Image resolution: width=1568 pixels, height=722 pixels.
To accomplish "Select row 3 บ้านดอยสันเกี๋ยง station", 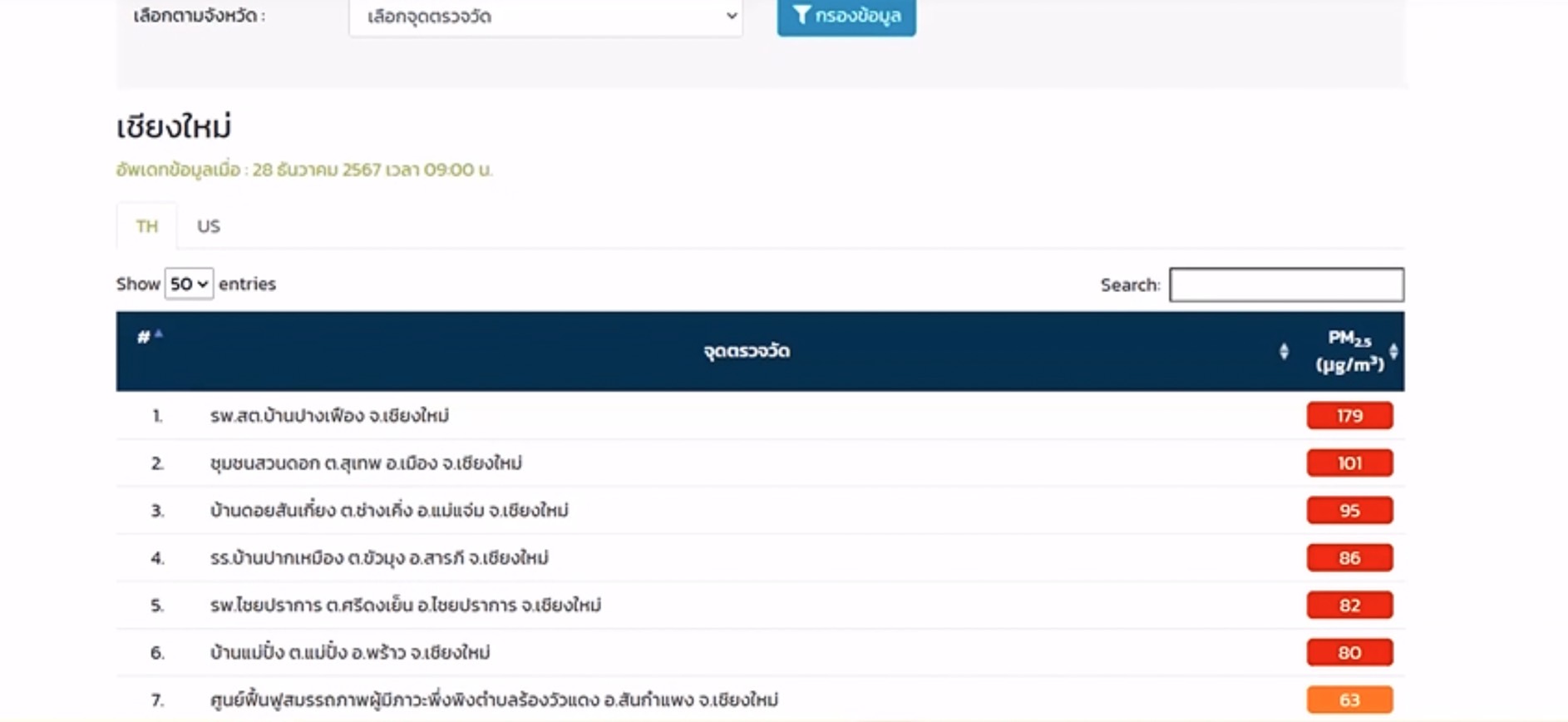I will click(x=389, y=510).
